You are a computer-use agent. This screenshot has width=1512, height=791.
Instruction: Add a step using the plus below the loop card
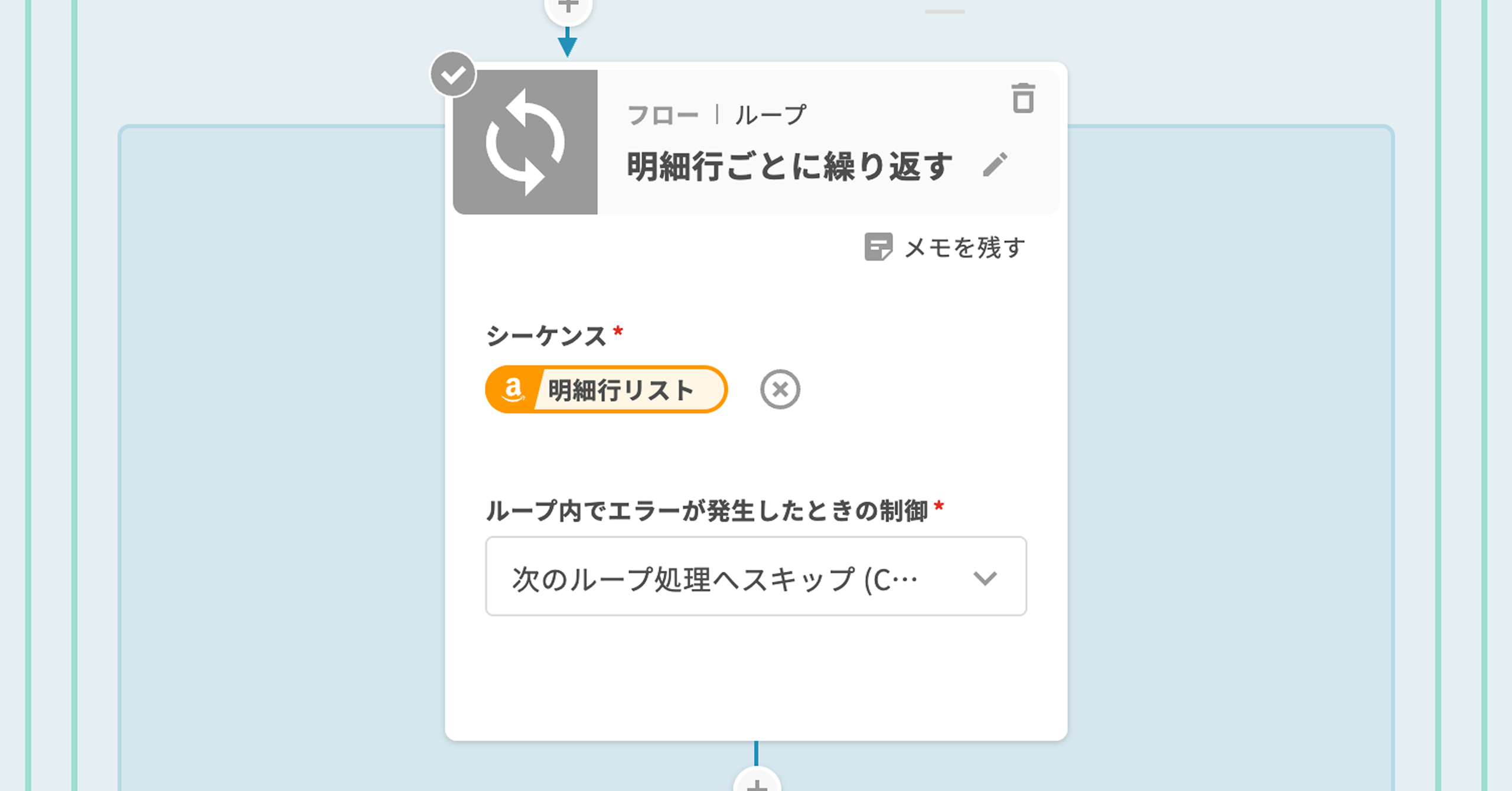tap(757, 783)
